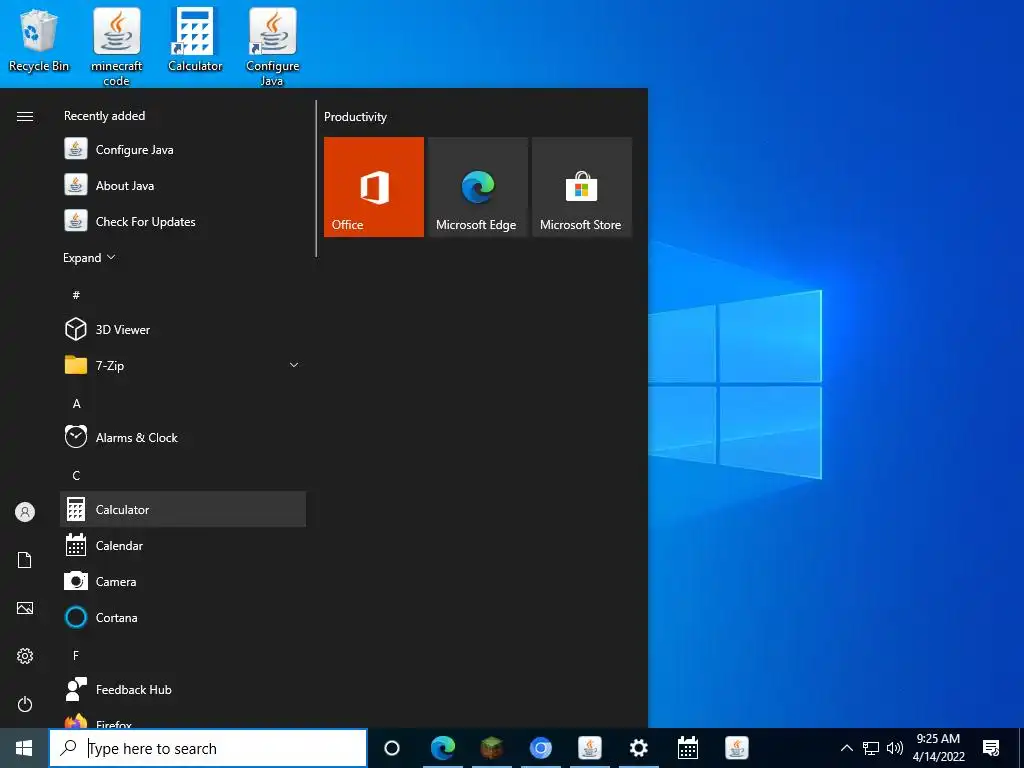Image resolution: width=1024 pixels, height=768 pixels.
Task: Click the Productivity group heading
Action: [x=355, y=117]
